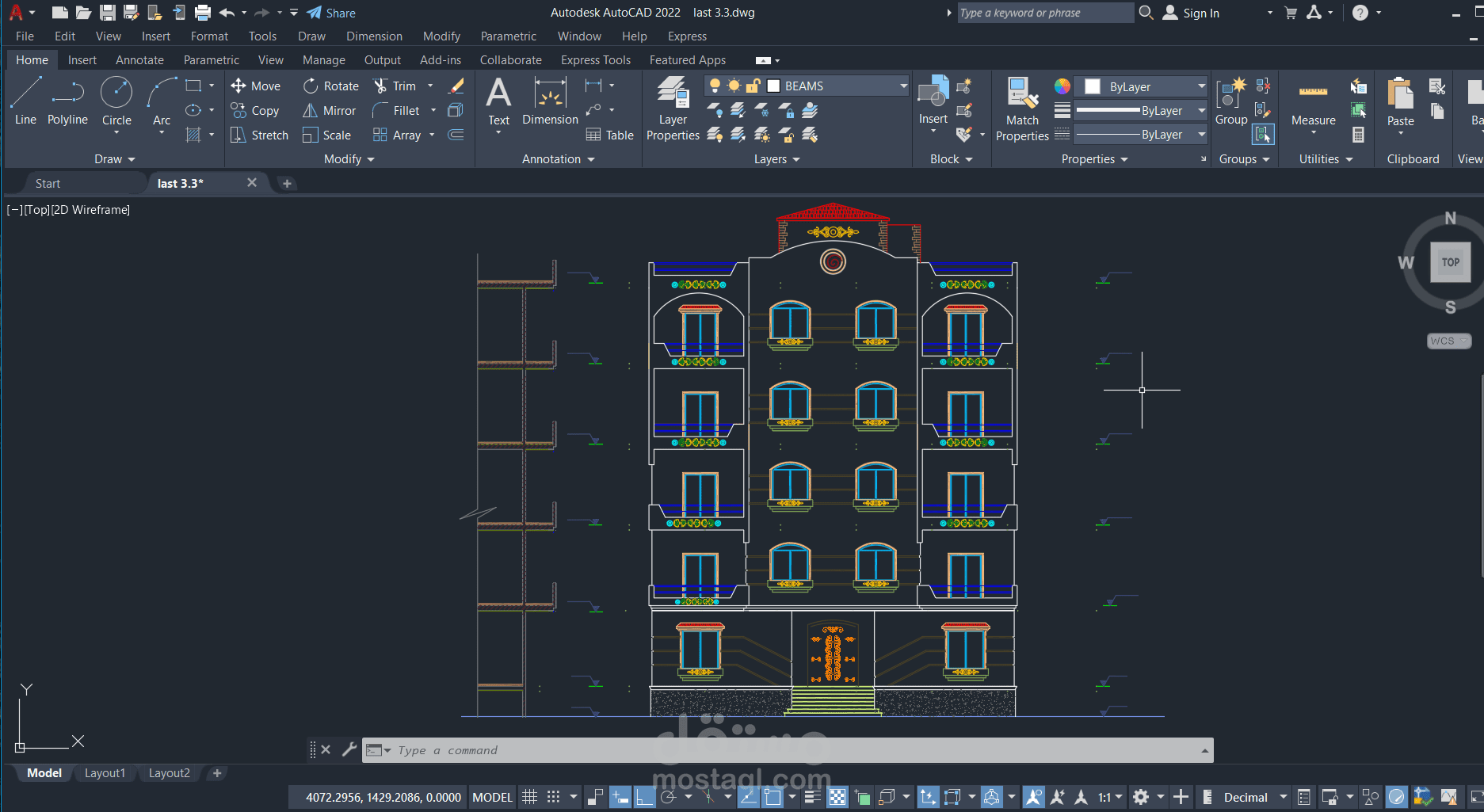
Task: Add a new layout tab with plus
Action: (x=217, y=773)
